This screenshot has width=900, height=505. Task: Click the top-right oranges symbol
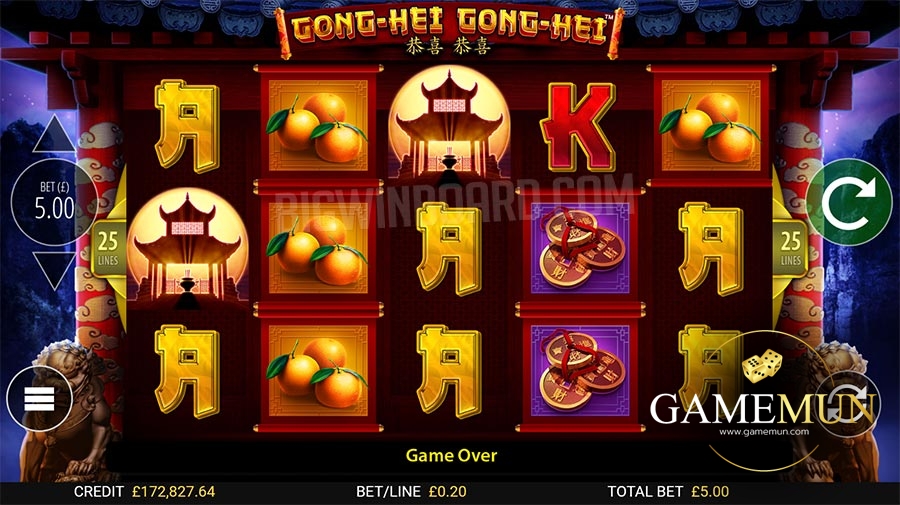point(710,126)
